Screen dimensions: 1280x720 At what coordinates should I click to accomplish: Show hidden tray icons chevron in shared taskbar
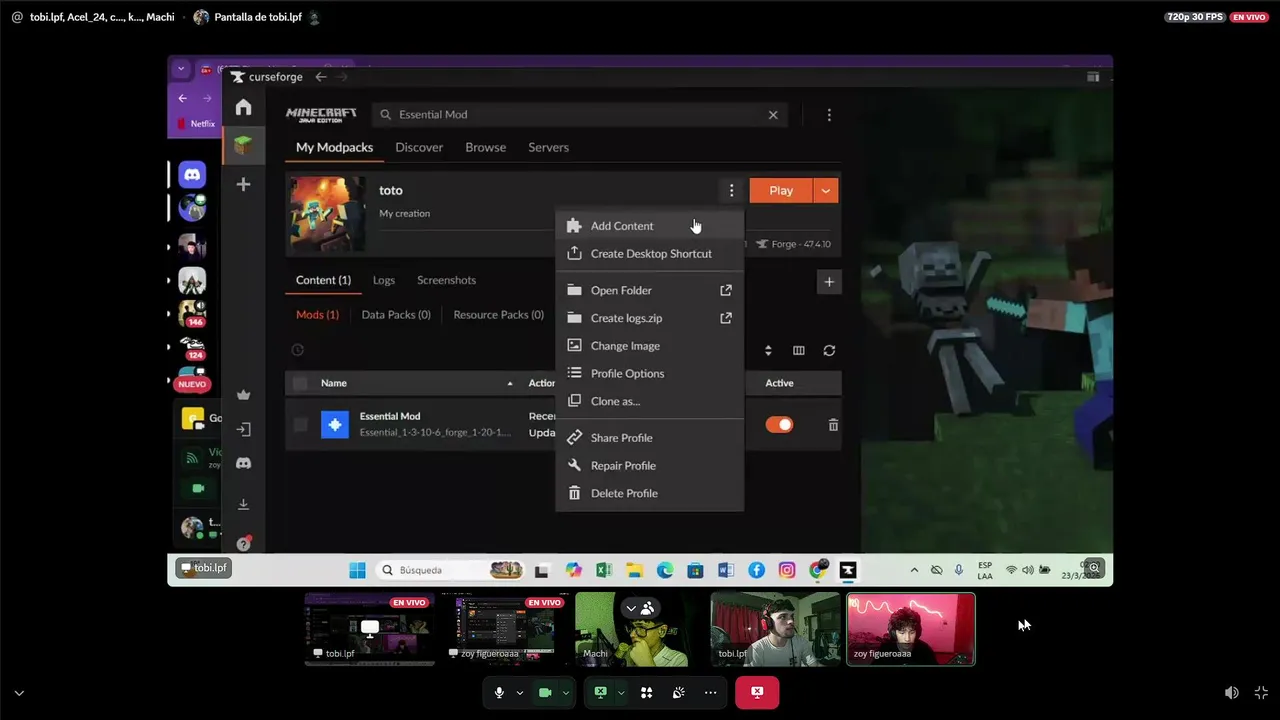pos(914,570)
